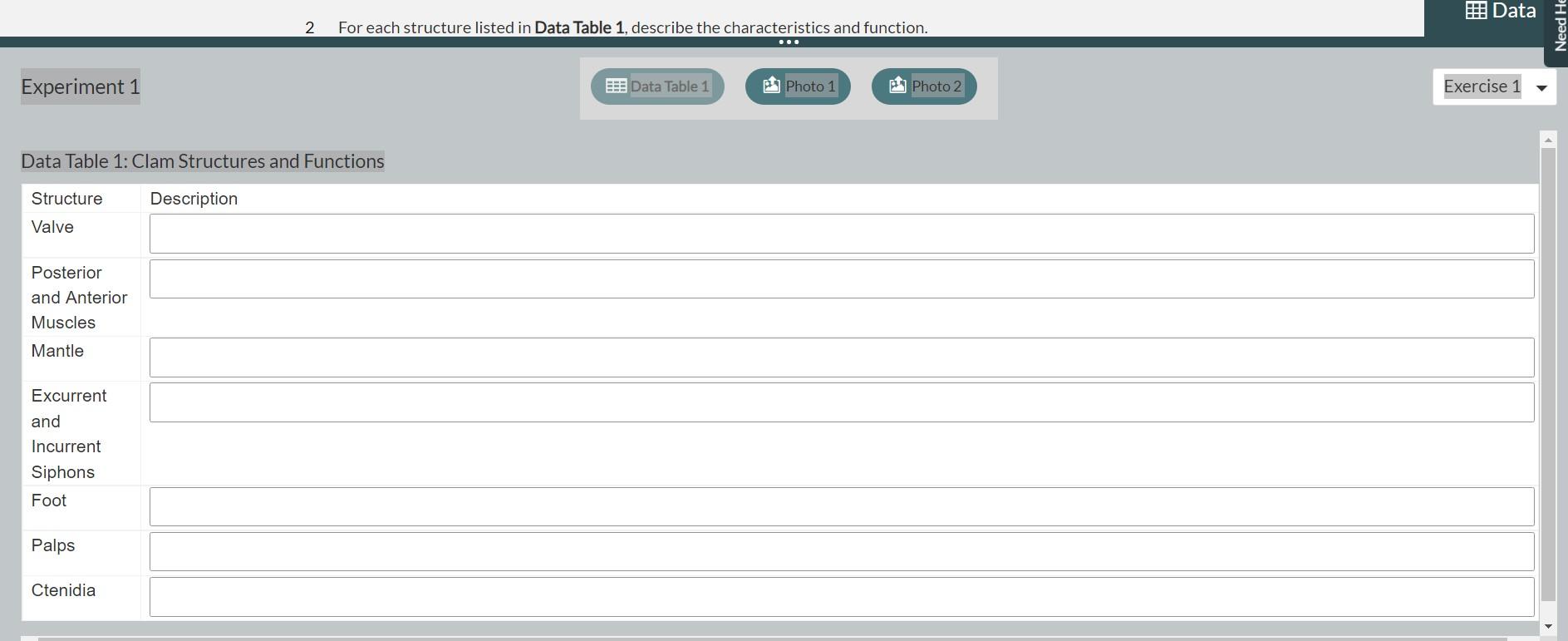Click the Posterior and Anterior Muscles description field

[842, 279]
